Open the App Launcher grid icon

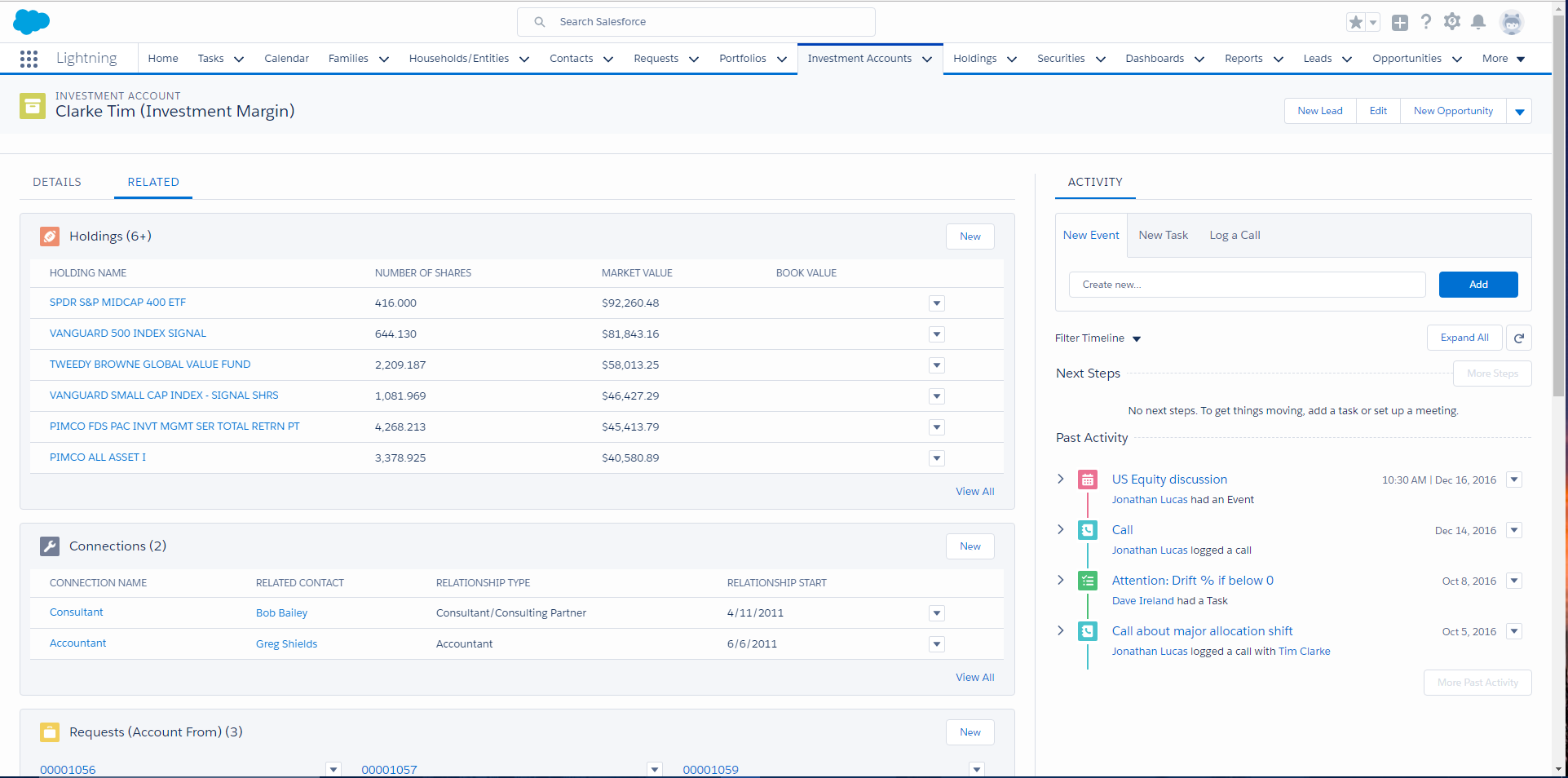[29, 59]
